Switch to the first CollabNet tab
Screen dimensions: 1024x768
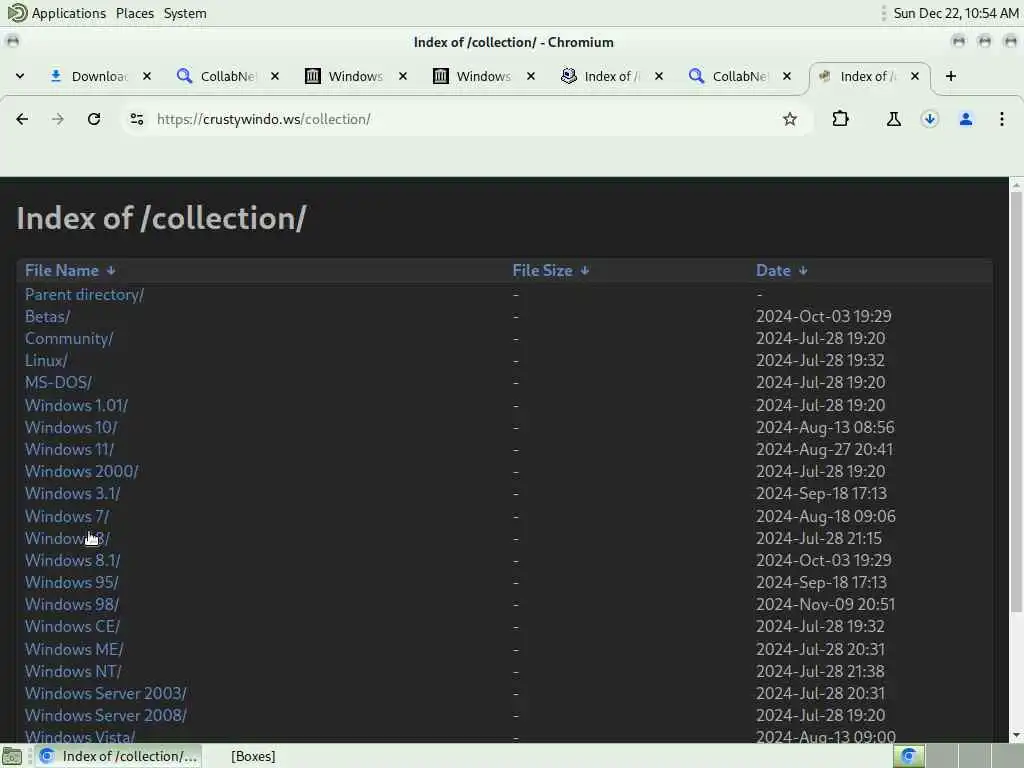click(x=217, y=76)
